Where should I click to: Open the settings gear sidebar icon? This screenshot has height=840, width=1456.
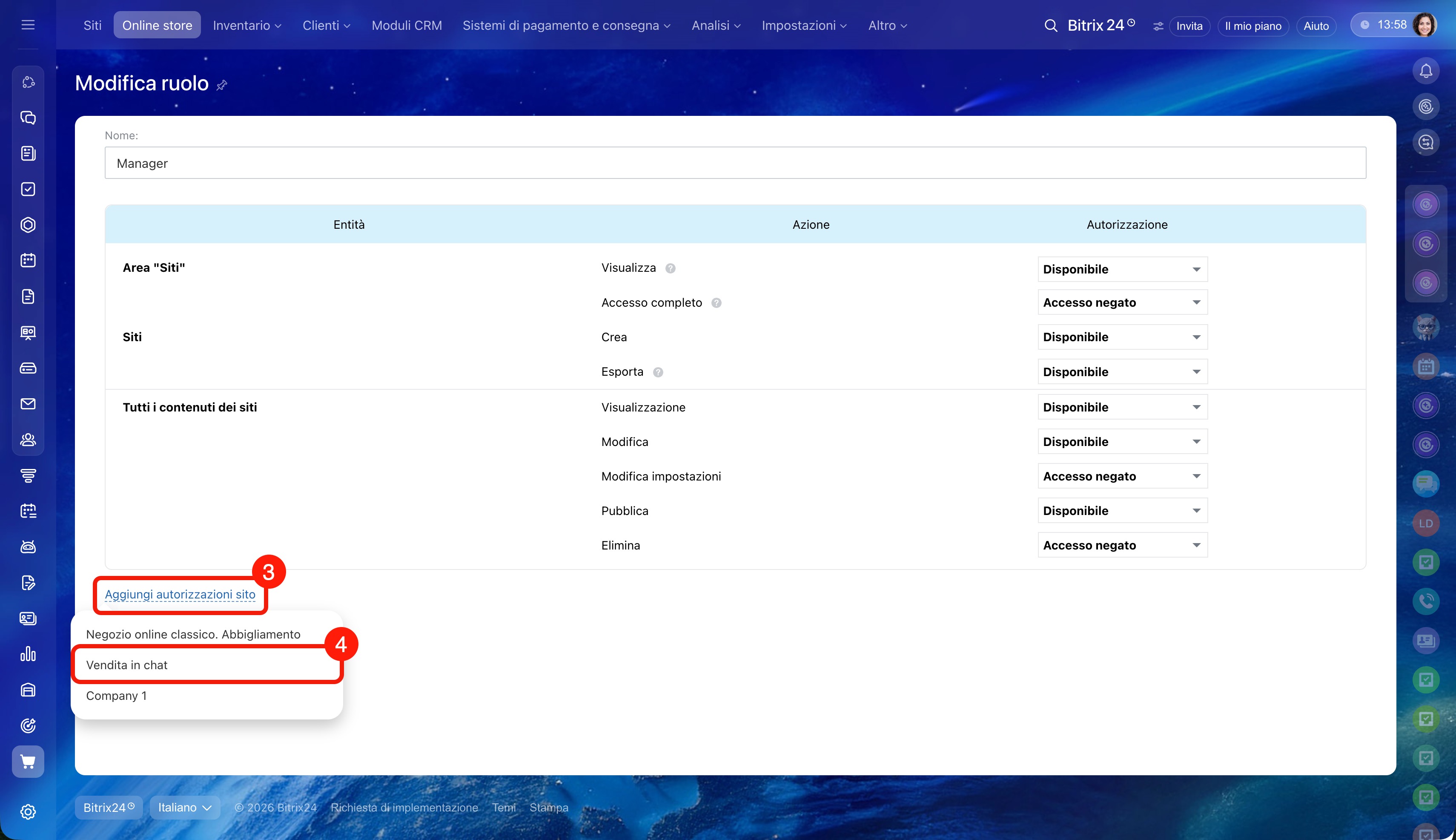(28, 812)
